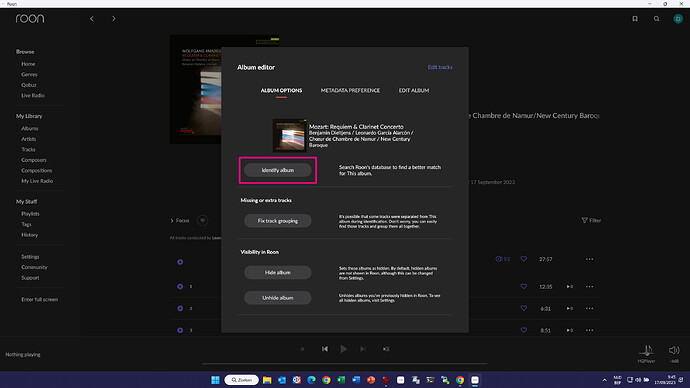Switch to the Metadata Preference tab
Screen dimensions: 690x388
click(x=350, y=90)
